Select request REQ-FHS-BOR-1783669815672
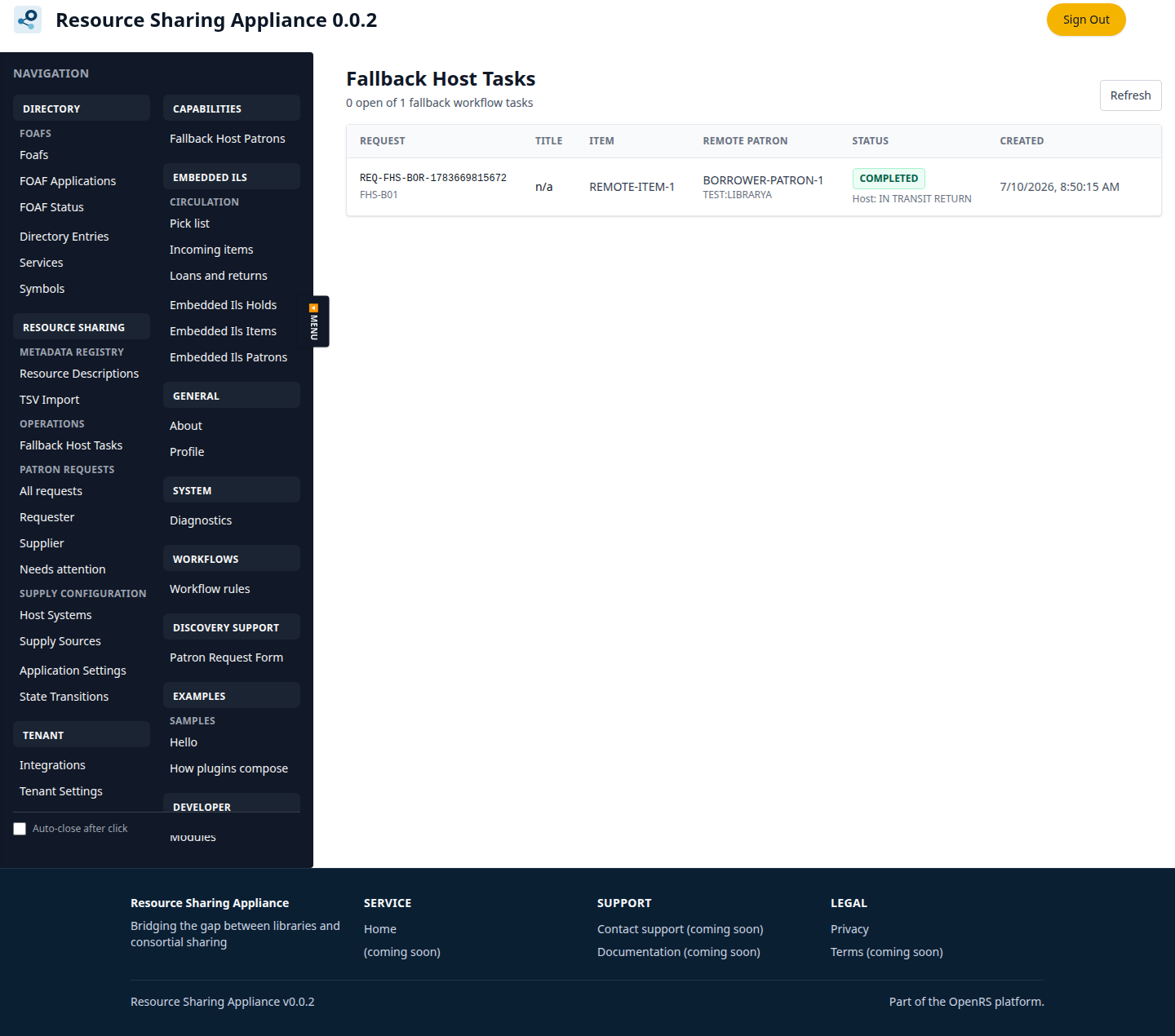The width and height of the screenshot is (1175, 1036). (x=433, y=178)
